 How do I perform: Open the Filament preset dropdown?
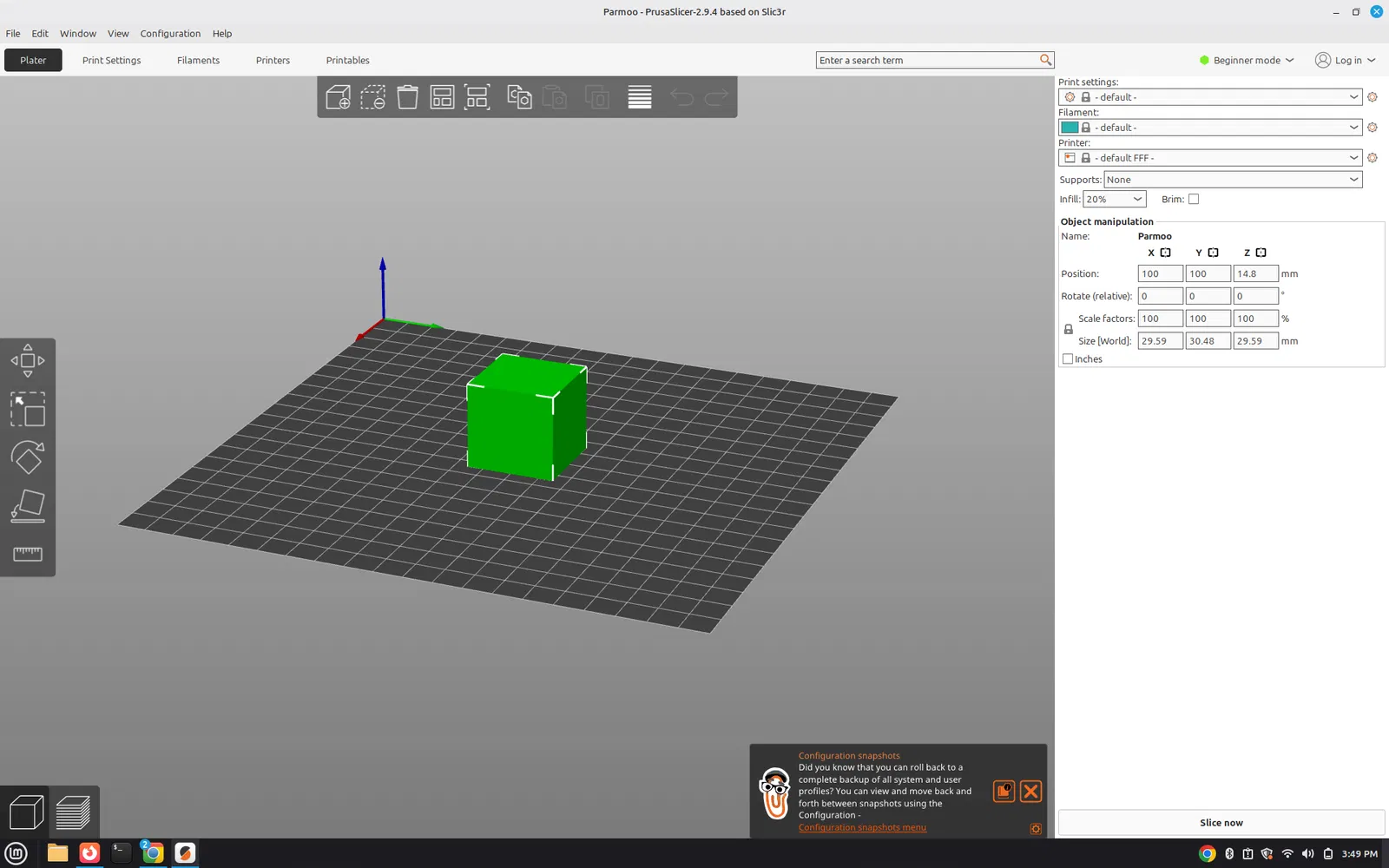(1210, 128)
